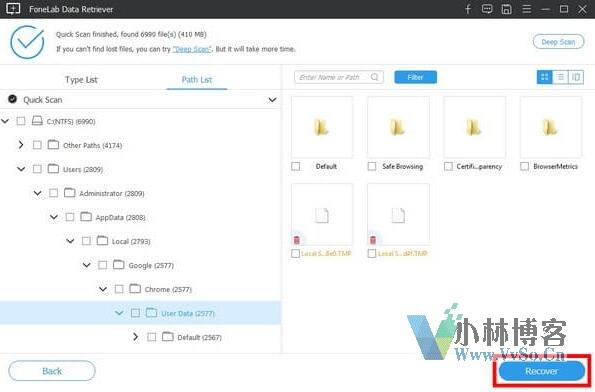Collapse the Local tree node
Viewport: 595px width, 392px height.
70,241
